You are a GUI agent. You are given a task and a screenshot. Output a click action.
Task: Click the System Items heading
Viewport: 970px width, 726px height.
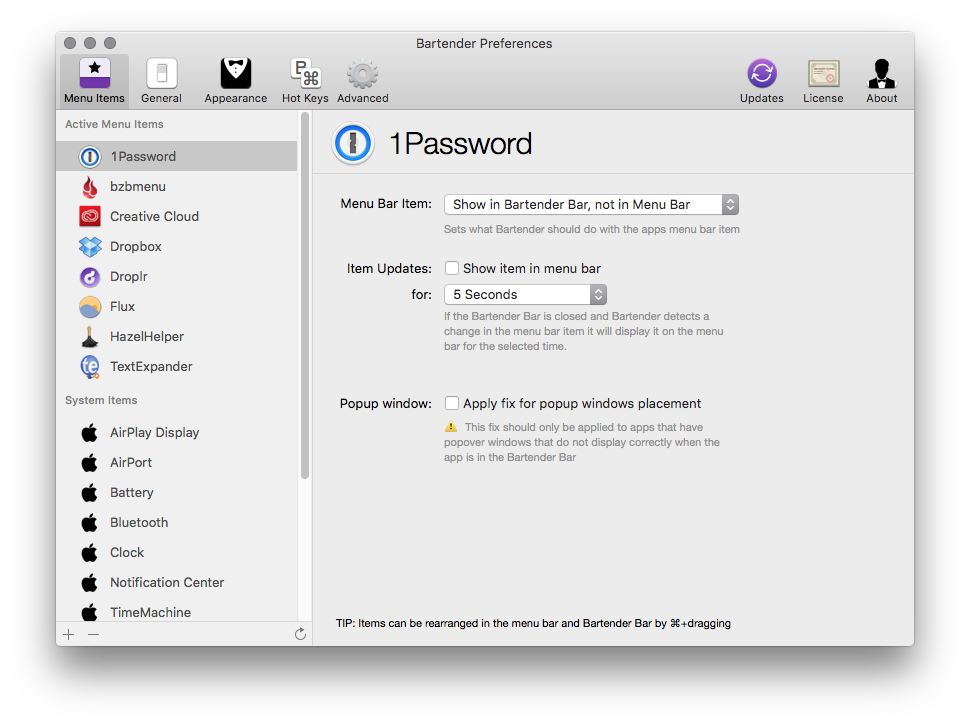click(101, 400)
